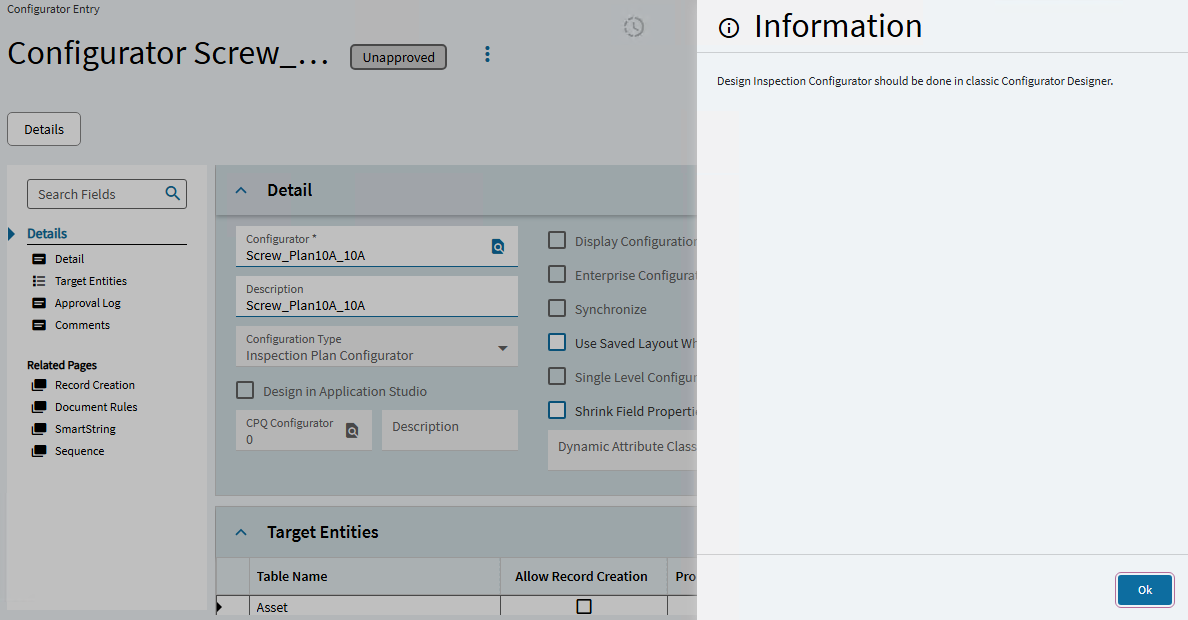Click the Ok button in Information panel

tap(1144, 590)
